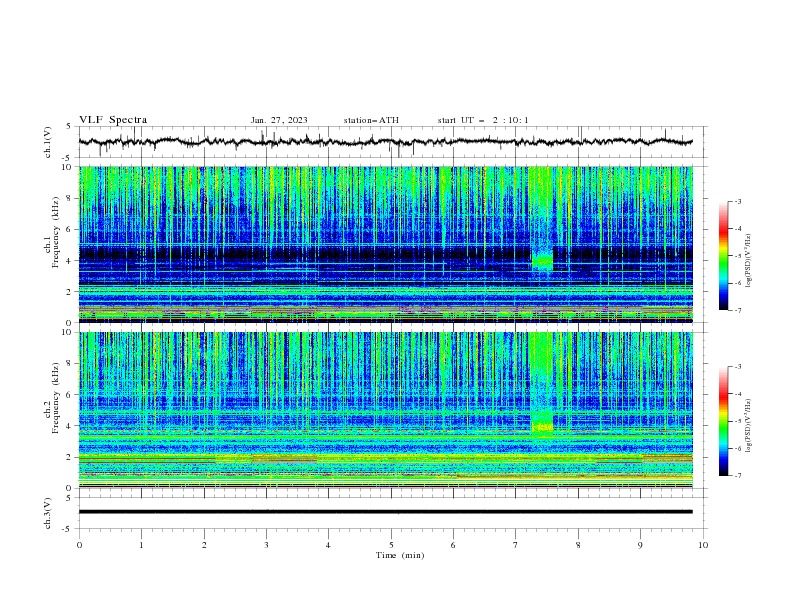Click the ch.2 "Frequency (kHz)" axis label
This screenshot has width=792, height=612.
pyautogui.click(x=56, y=398)
